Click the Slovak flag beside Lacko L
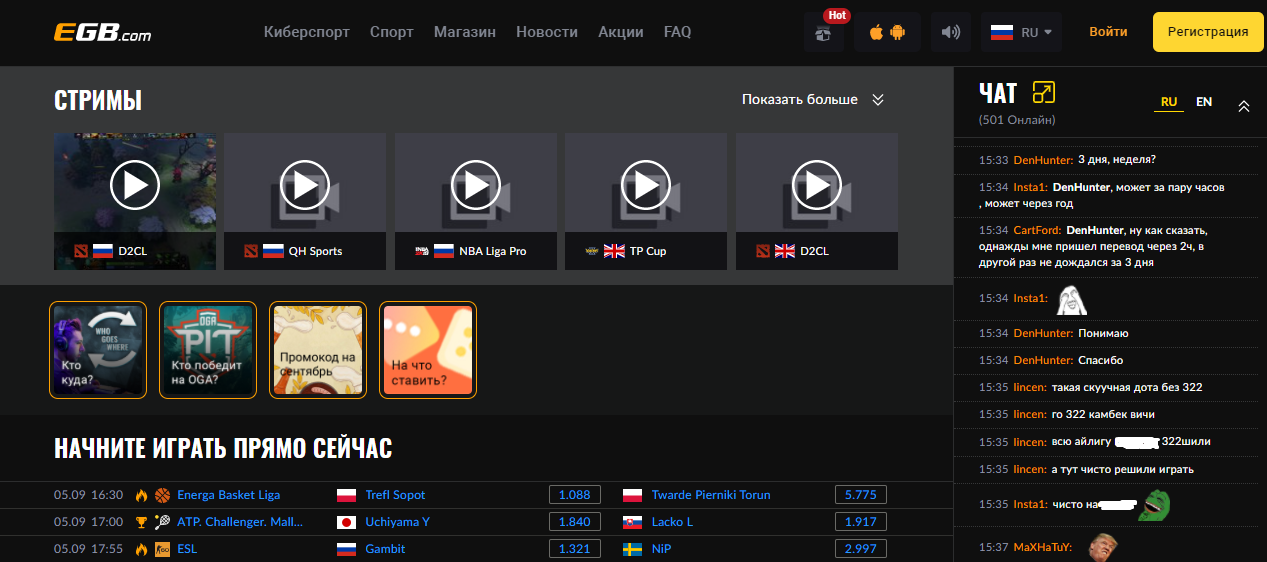 [x=633, y=522]
